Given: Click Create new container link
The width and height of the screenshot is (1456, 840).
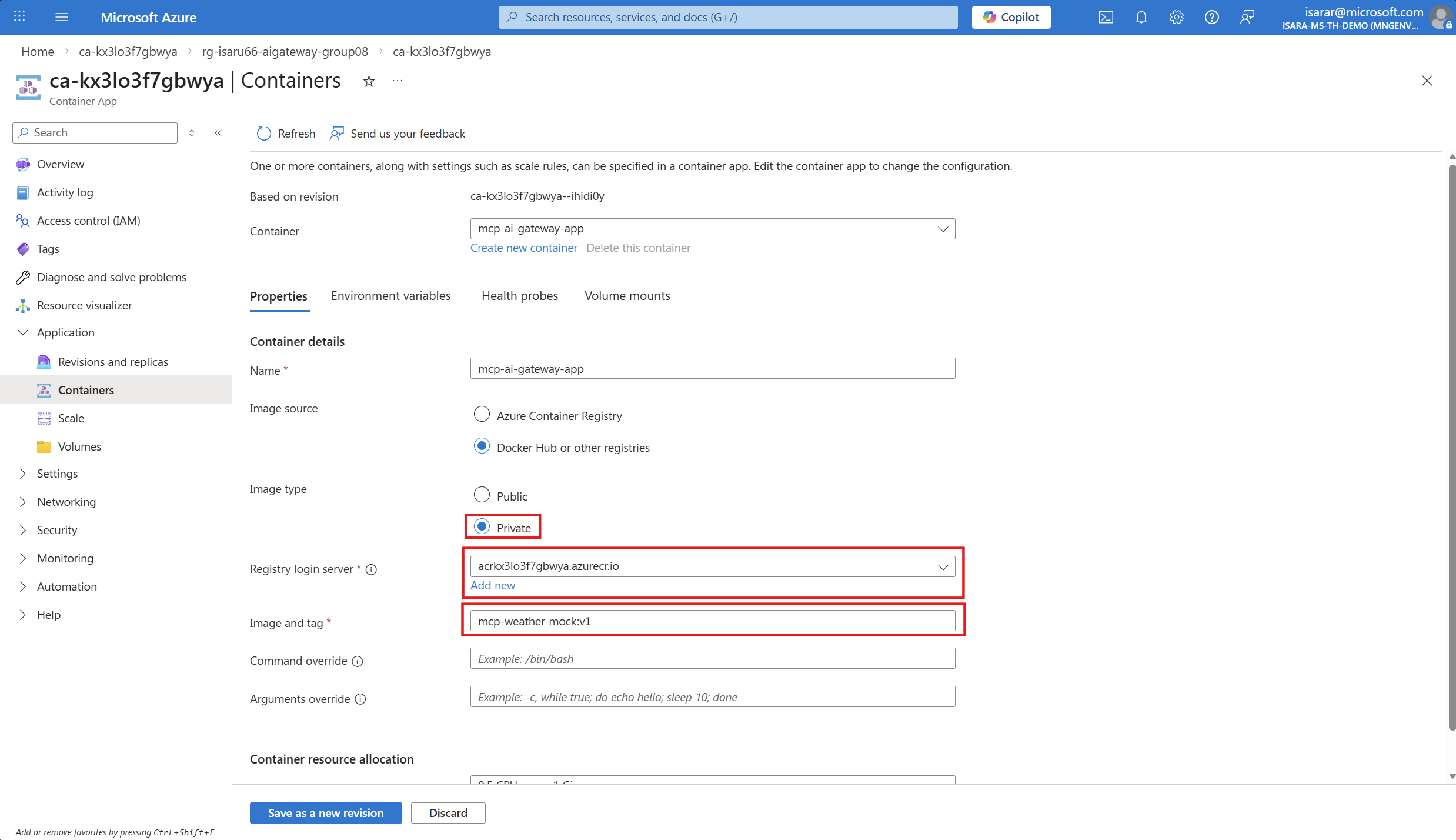Looking at the screenshot, I should pos(524,248).
